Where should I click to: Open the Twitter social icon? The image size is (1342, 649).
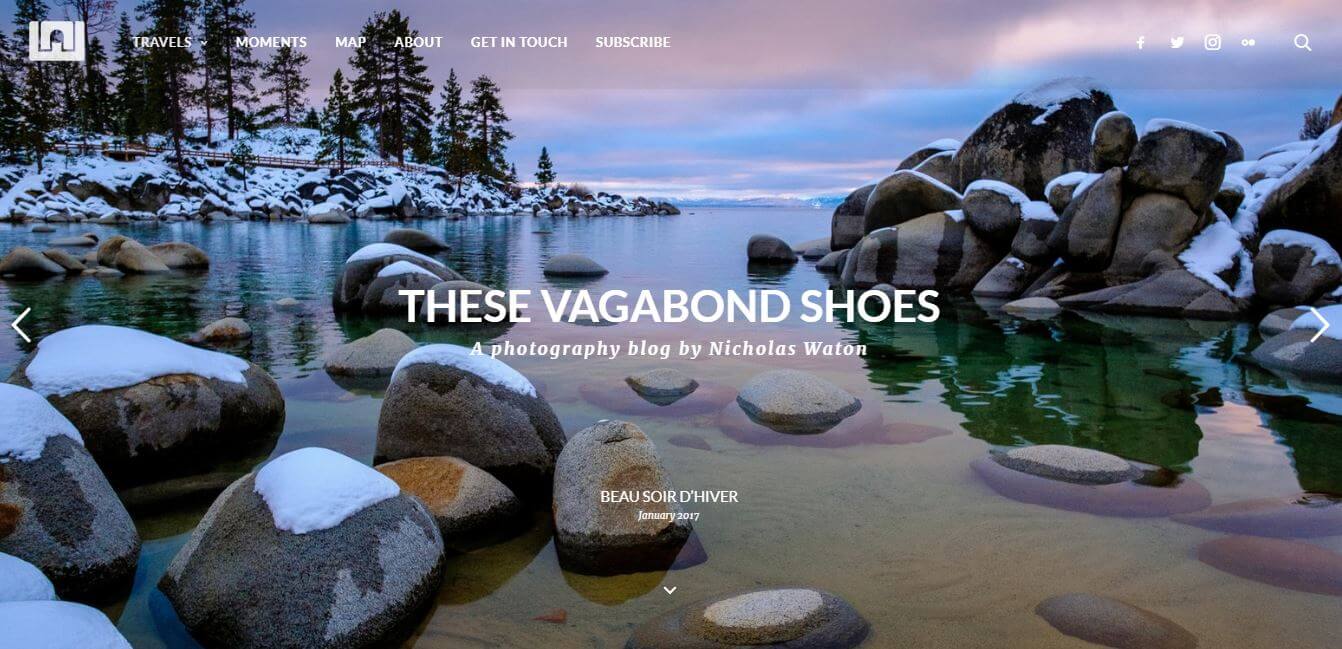[1177, 43]
